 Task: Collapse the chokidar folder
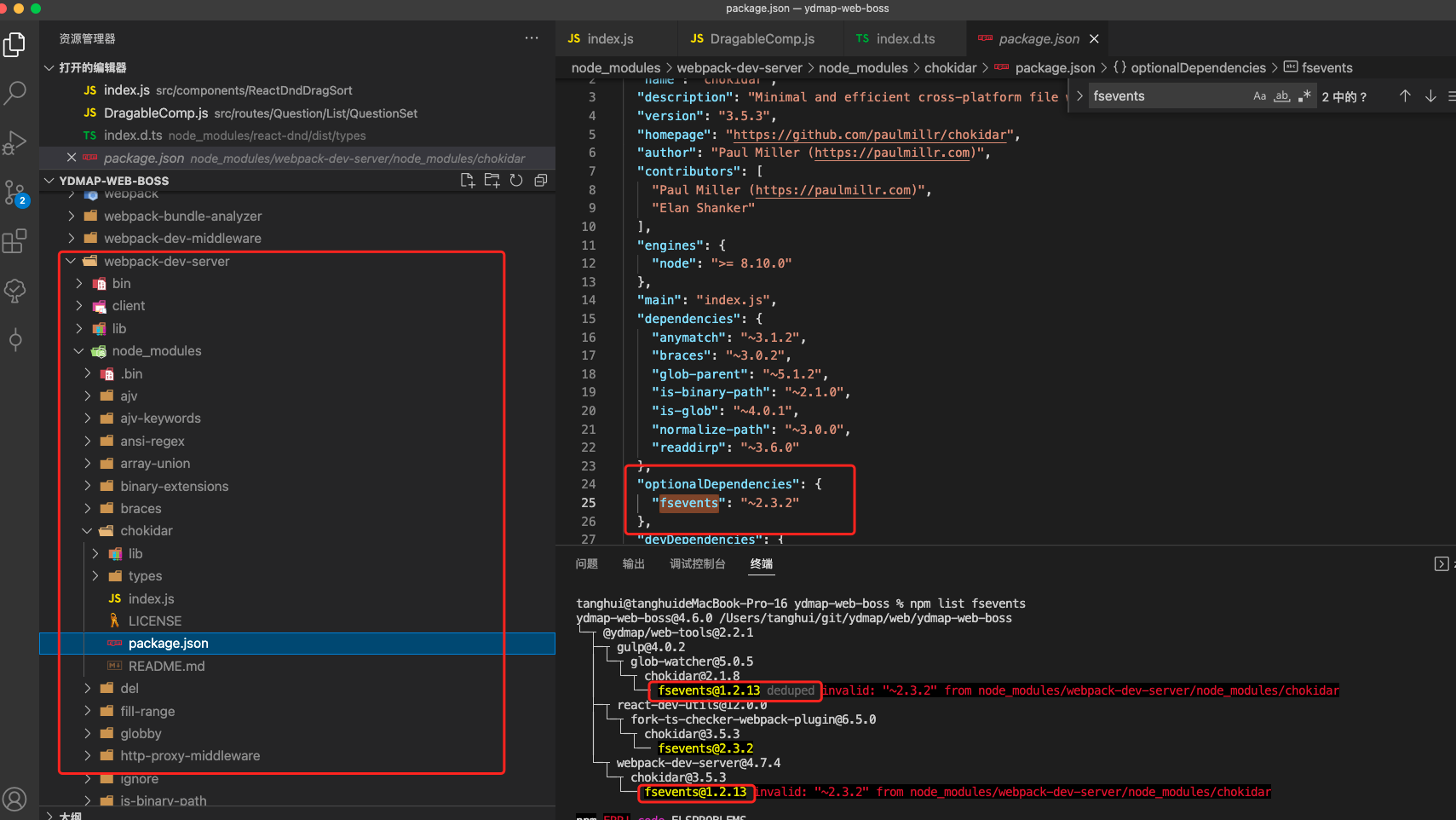86,530
